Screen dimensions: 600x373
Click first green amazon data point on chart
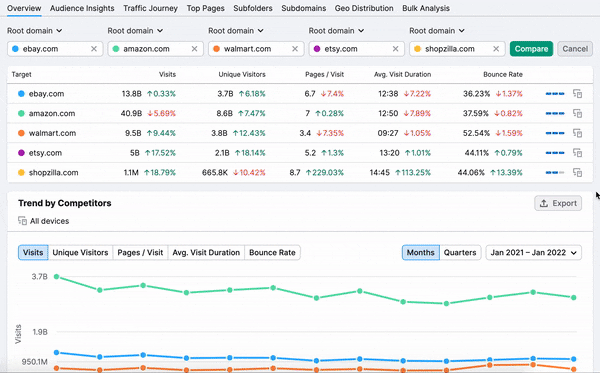tap(57, 277)
